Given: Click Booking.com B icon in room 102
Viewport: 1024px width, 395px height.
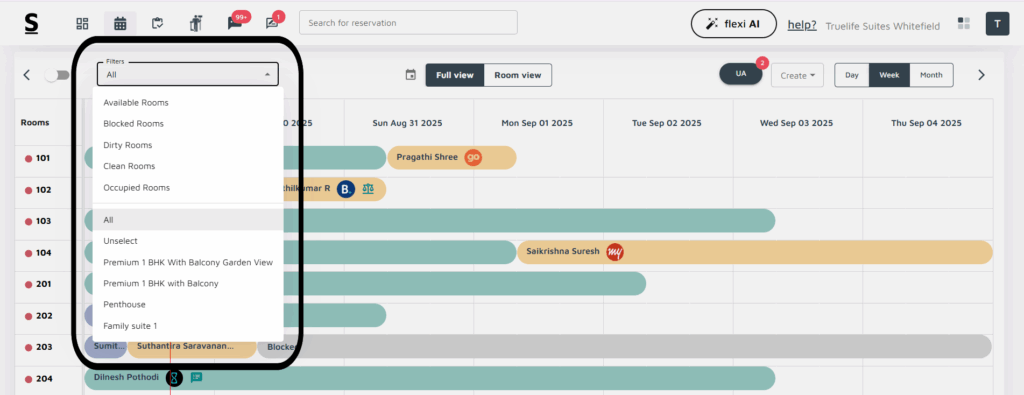Looking at the screenshot, I should pyautogui.click(x=345, y=189).
